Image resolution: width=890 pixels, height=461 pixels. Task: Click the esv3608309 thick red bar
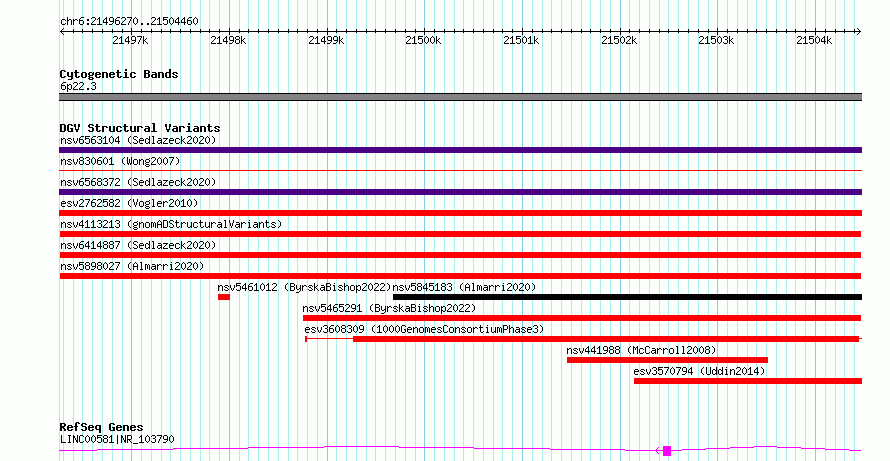click(606, 339)
